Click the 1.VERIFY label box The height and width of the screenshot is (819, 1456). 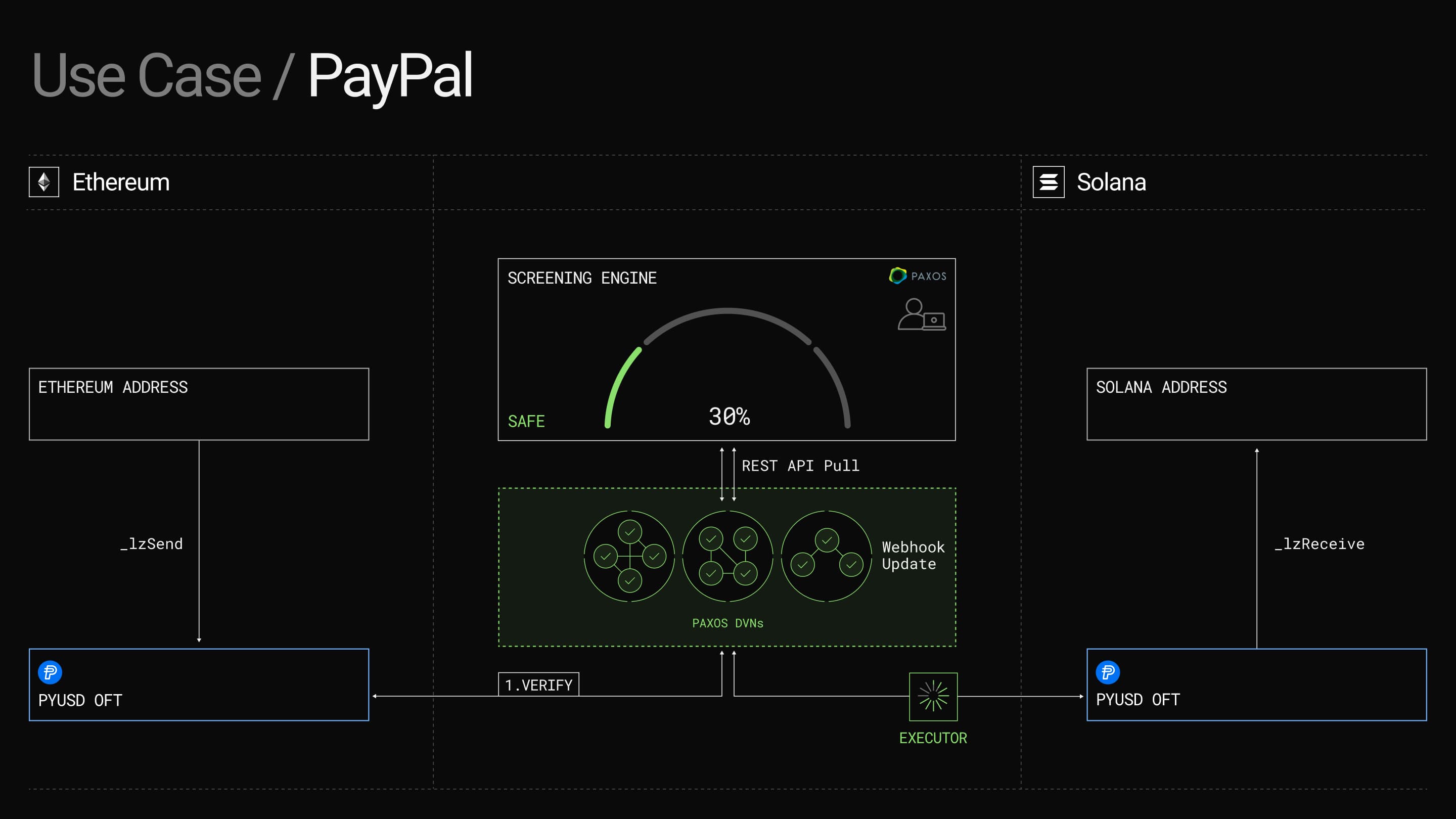click(x=538, y=685)
